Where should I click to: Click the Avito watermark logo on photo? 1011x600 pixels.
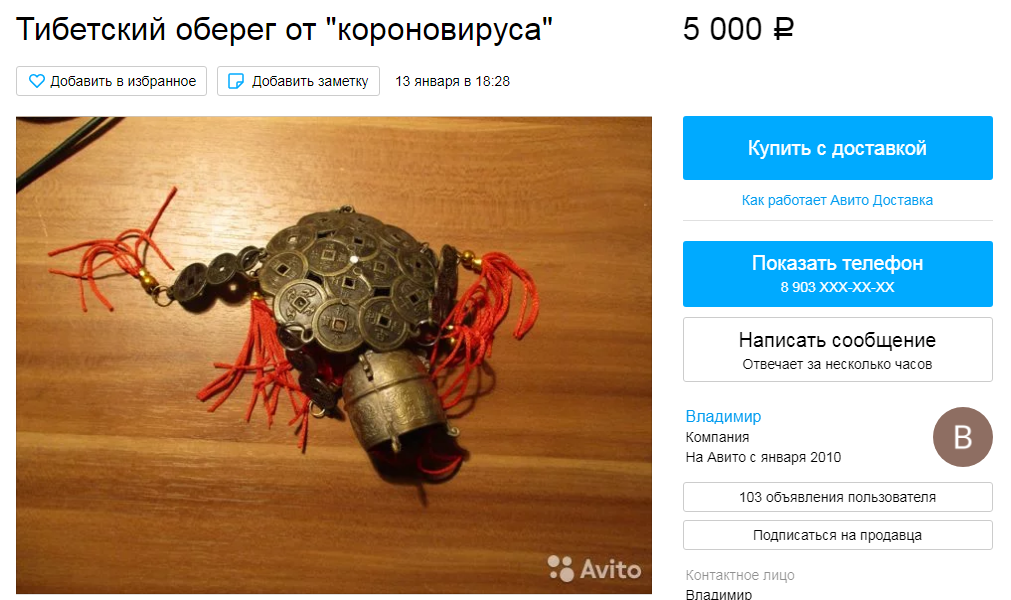(594, 568)
